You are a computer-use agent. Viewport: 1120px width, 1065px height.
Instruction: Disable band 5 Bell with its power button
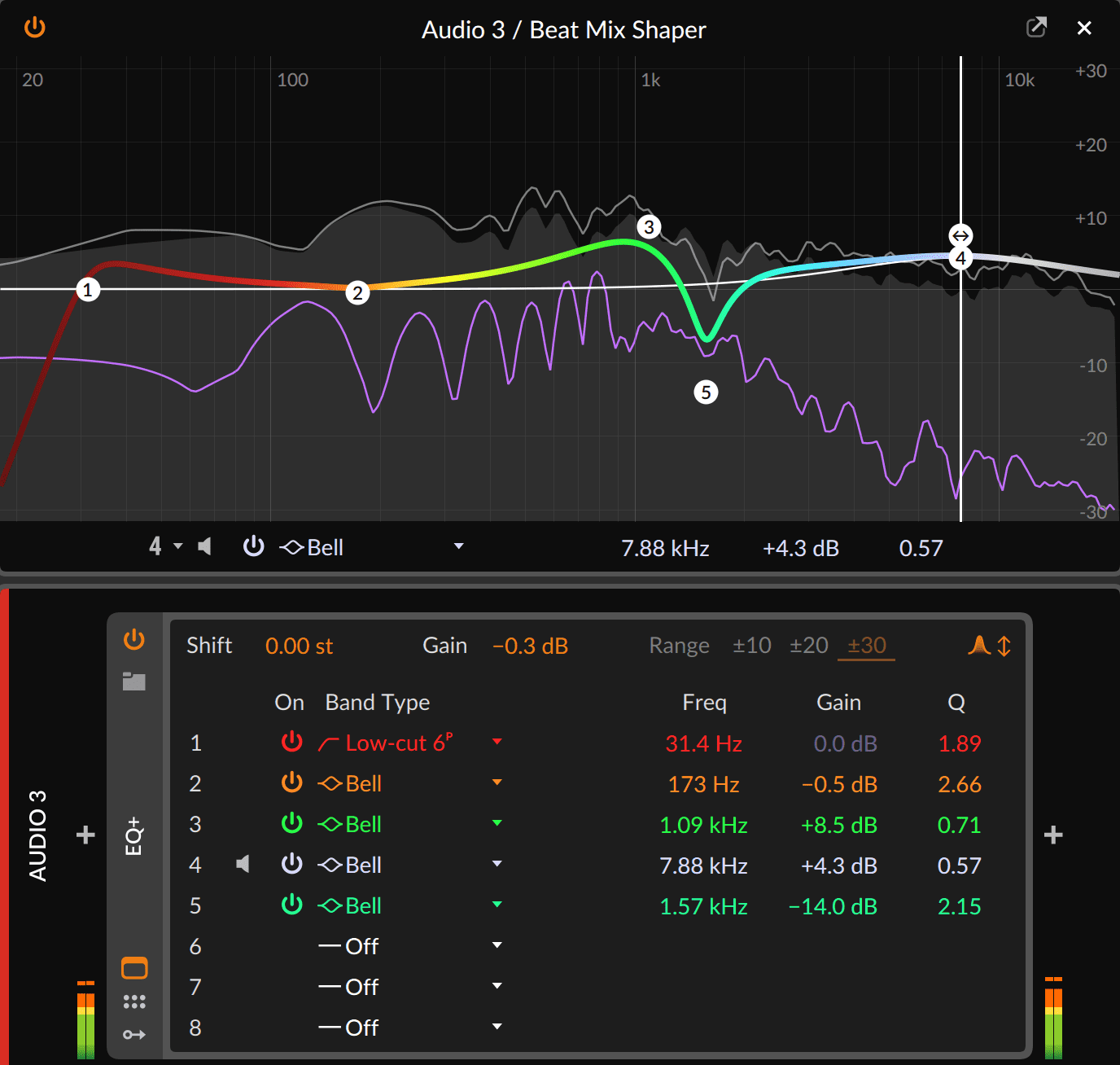[x=291, y=905]
